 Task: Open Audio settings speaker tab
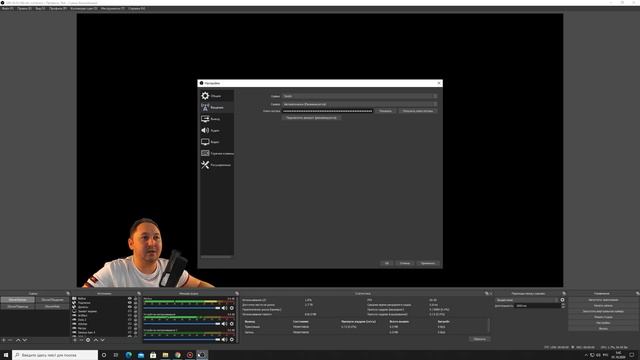(x=216, y=130)
